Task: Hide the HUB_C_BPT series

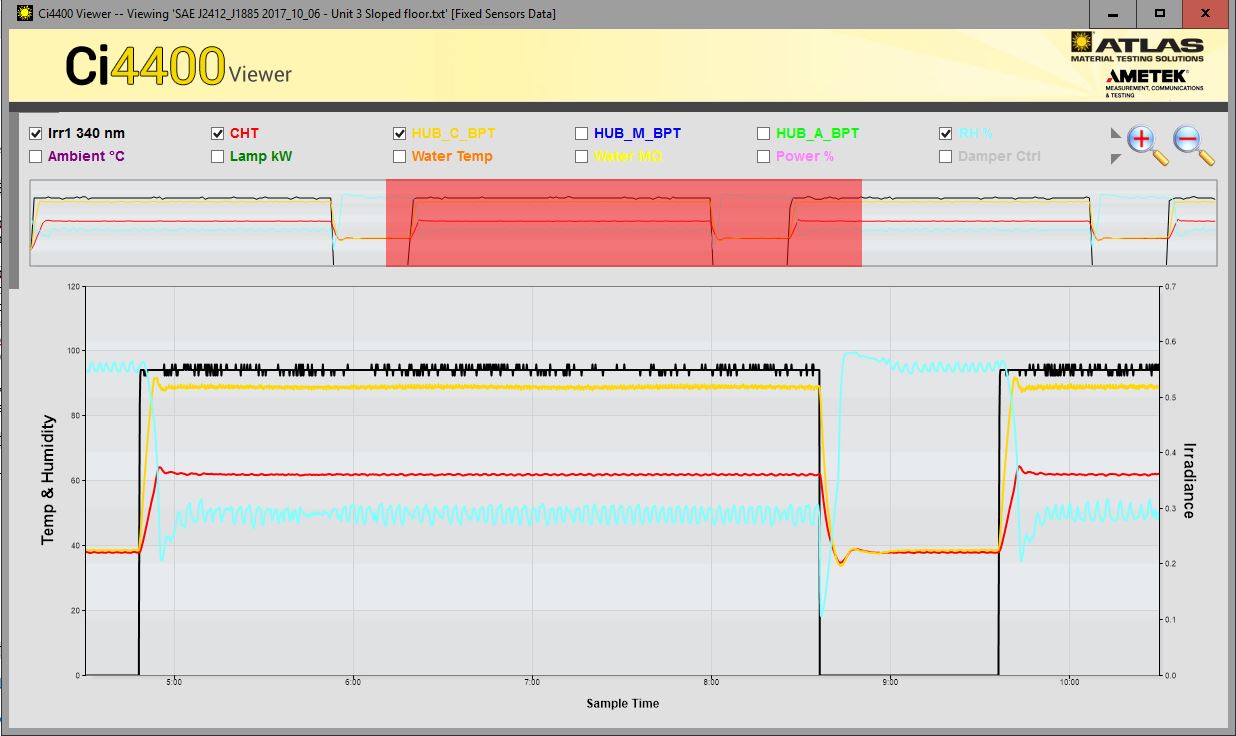Action: pyautogui.click(x=400, y=133)
